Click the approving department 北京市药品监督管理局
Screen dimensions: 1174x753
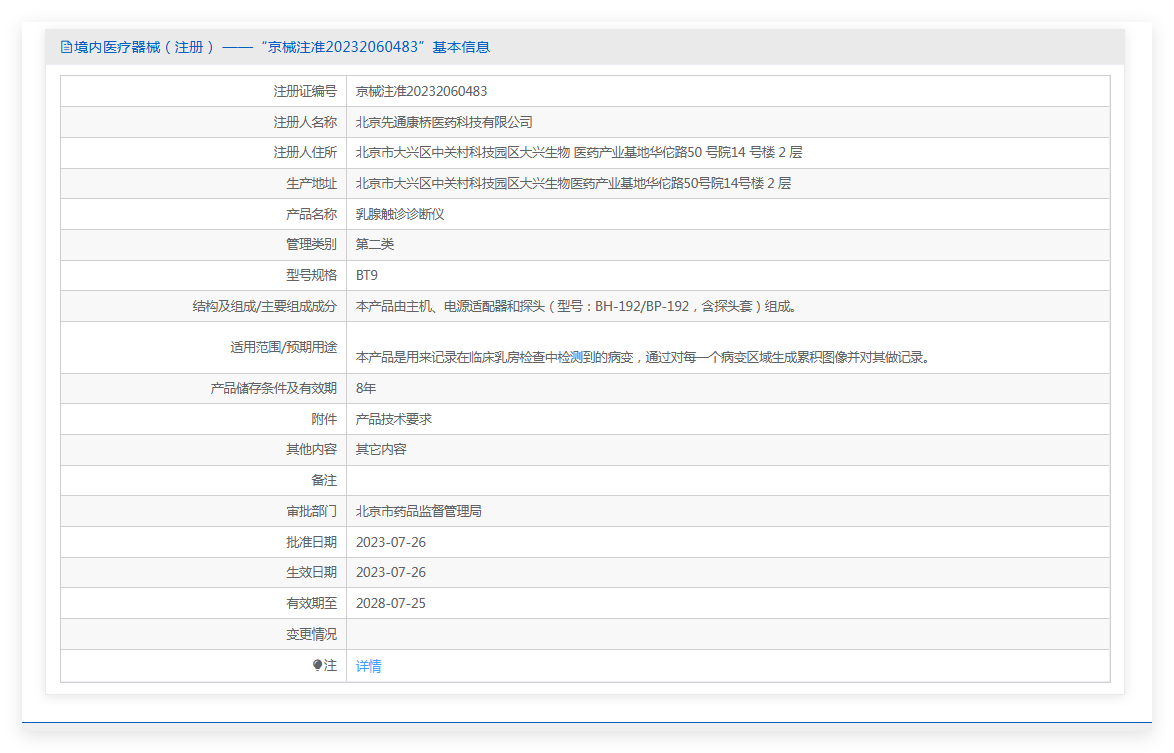coord(419,511)
